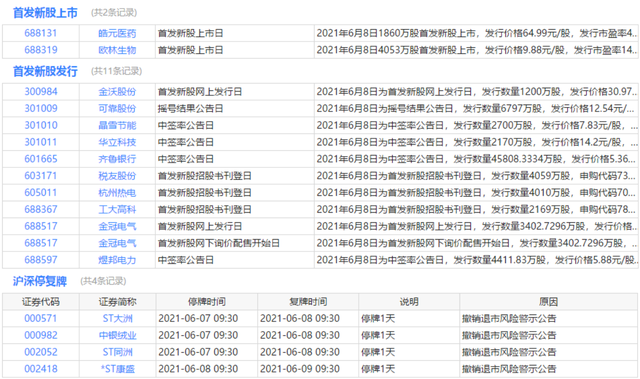
Task: Click stock code 000571
Action: pyautogui.click(x=40, y=318)
